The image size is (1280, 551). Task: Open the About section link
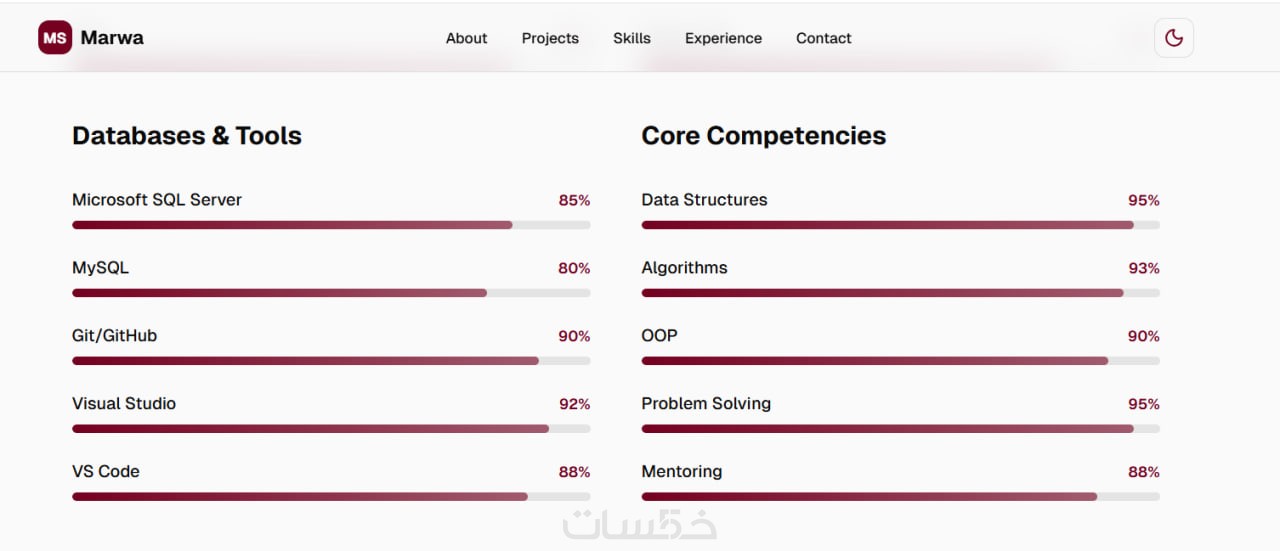tap(466, 38)
